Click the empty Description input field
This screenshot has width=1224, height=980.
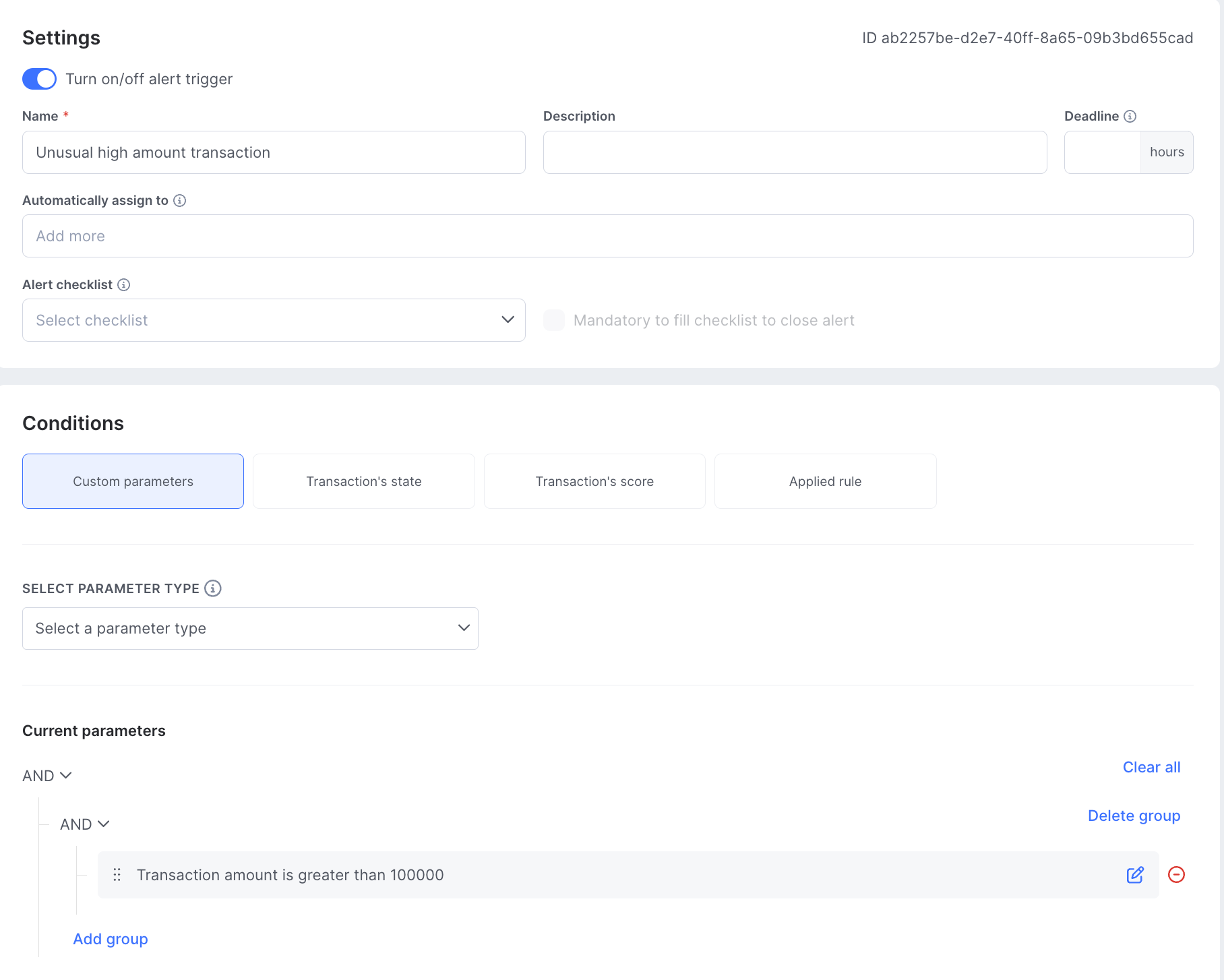[795, 152]
